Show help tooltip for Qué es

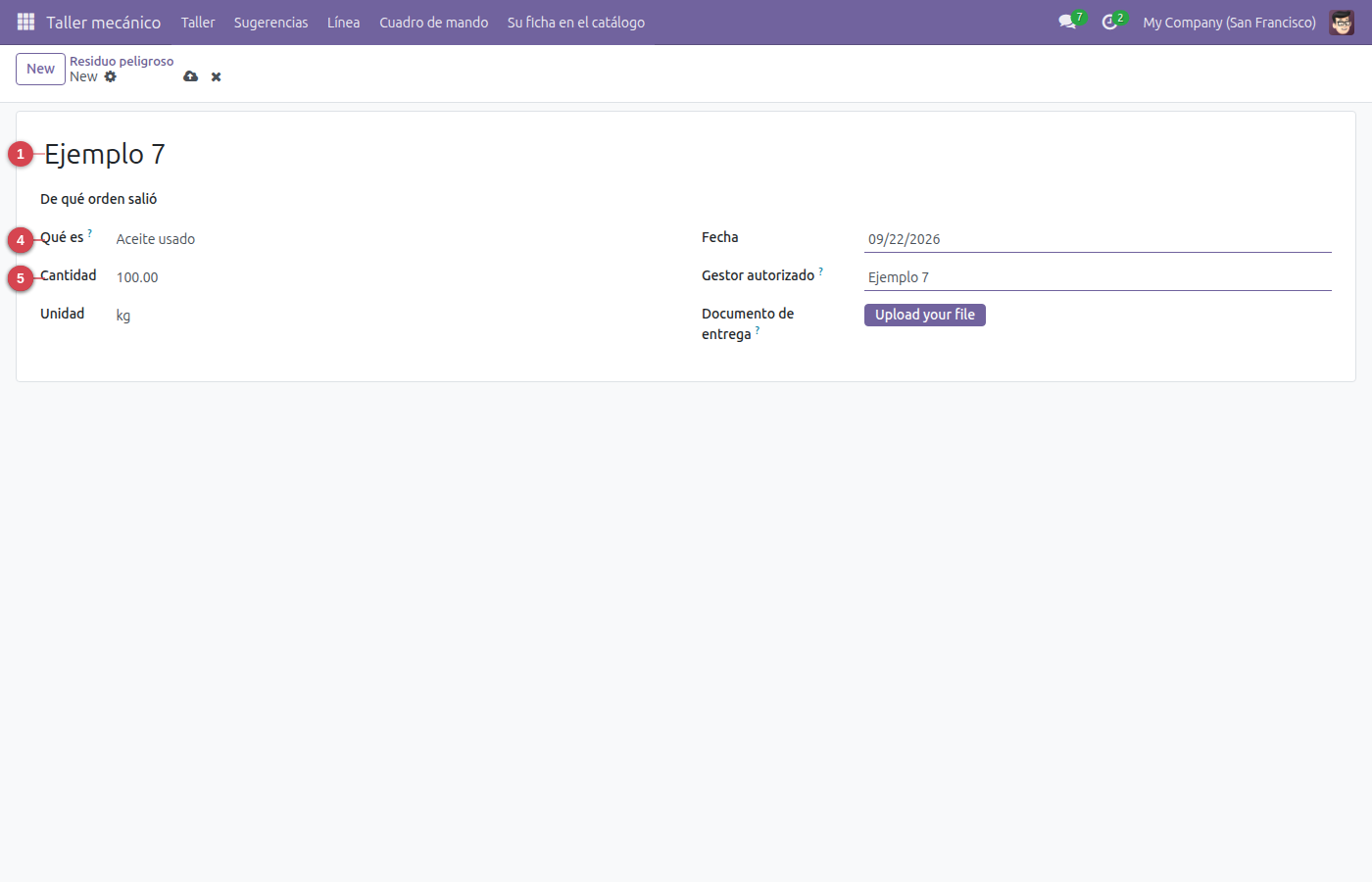[x=90, y=233]
